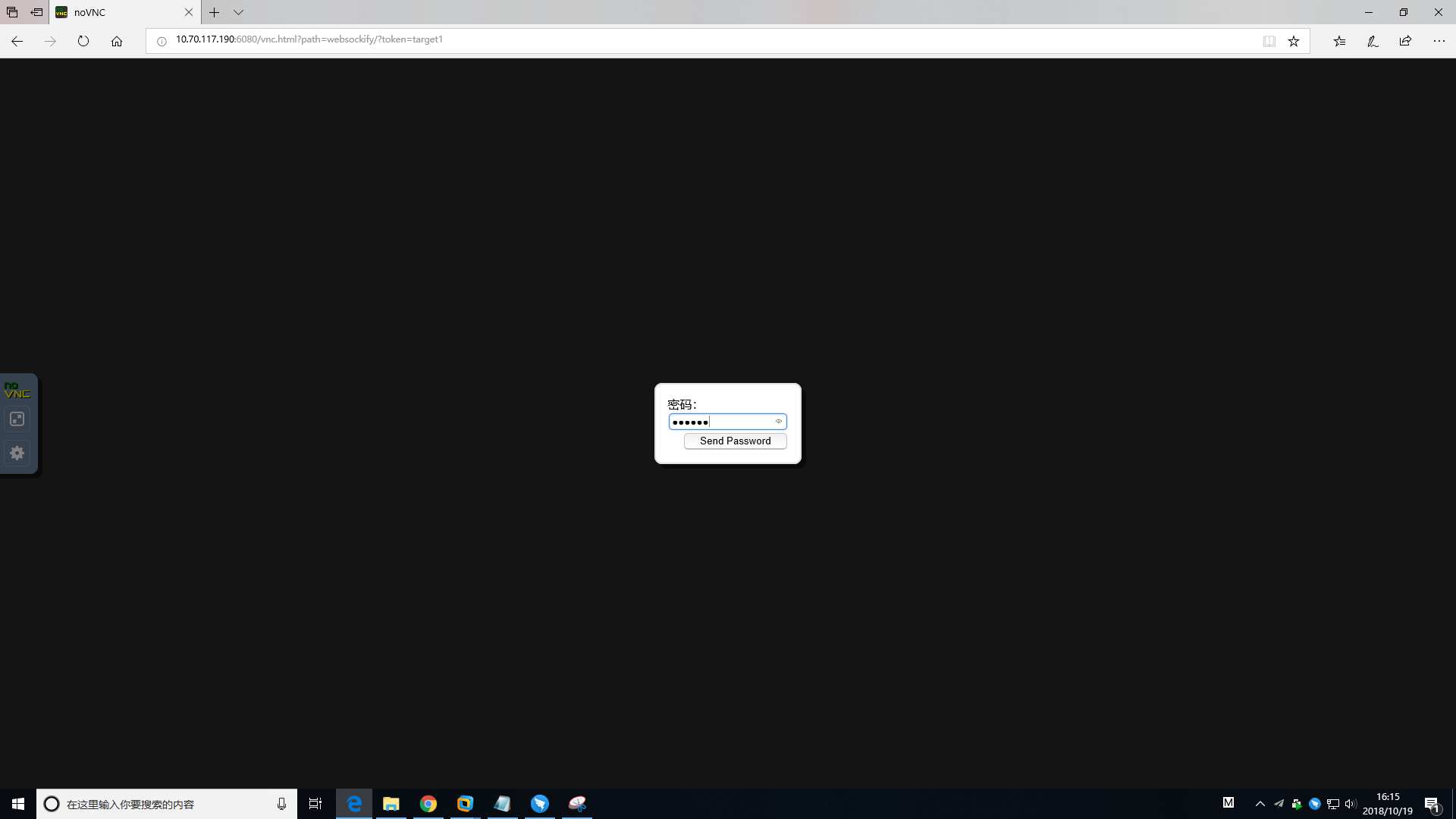Open the Add notes pen icon
1456x819 pixels.
click(1373, 41)
